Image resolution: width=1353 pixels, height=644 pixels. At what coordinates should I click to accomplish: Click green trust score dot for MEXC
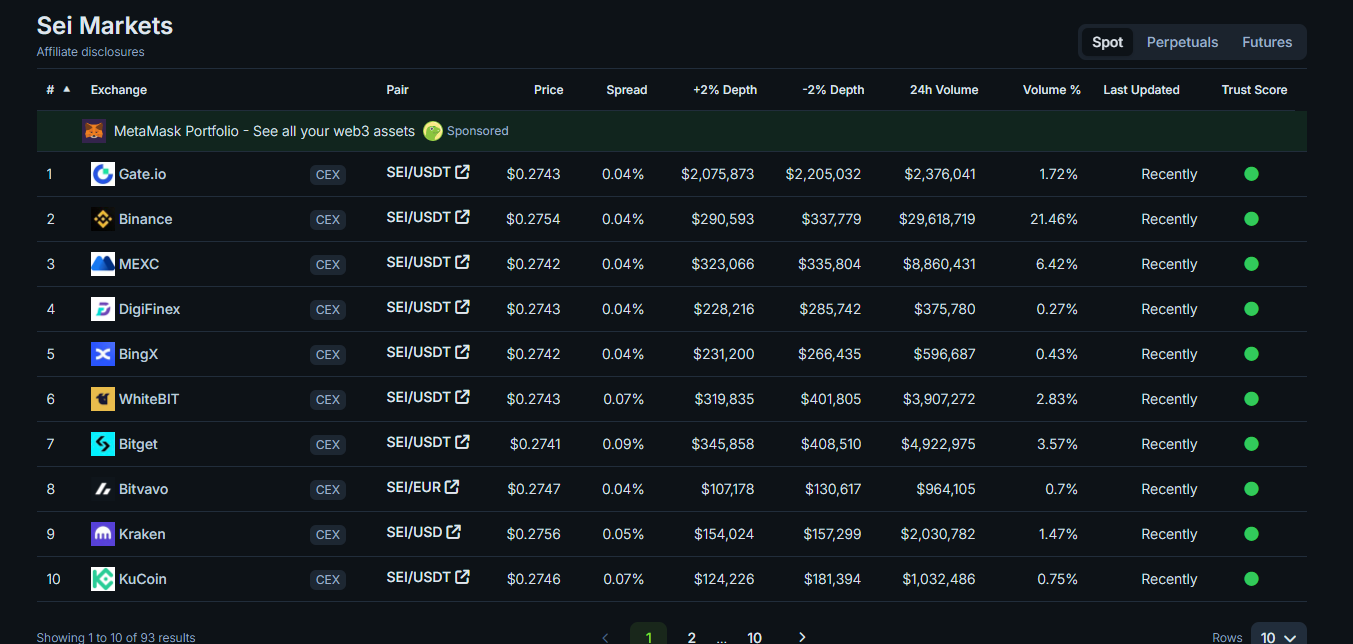(1251, 264)
